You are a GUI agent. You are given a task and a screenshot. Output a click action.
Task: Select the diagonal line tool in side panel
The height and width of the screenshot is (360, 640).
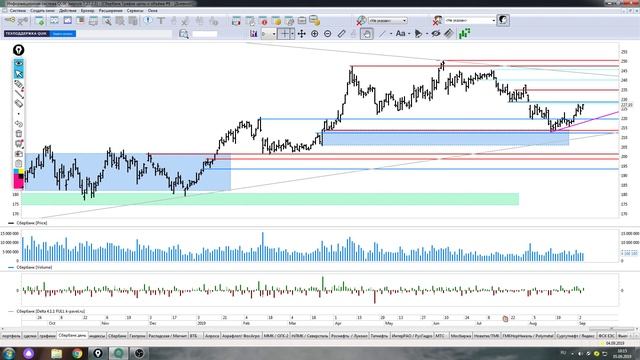click(x=19, y=93)
